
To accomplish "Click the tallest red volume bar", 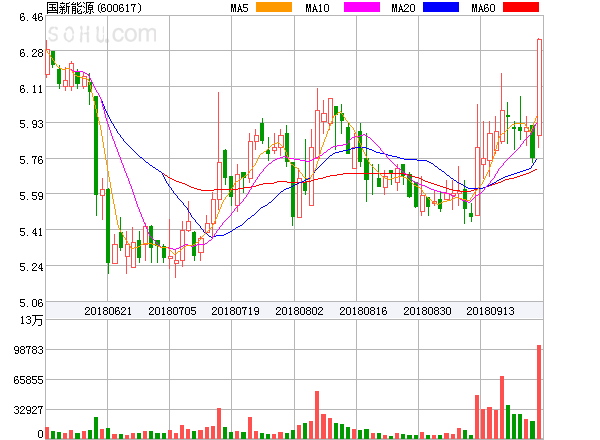I will click(x=539, y=391).
